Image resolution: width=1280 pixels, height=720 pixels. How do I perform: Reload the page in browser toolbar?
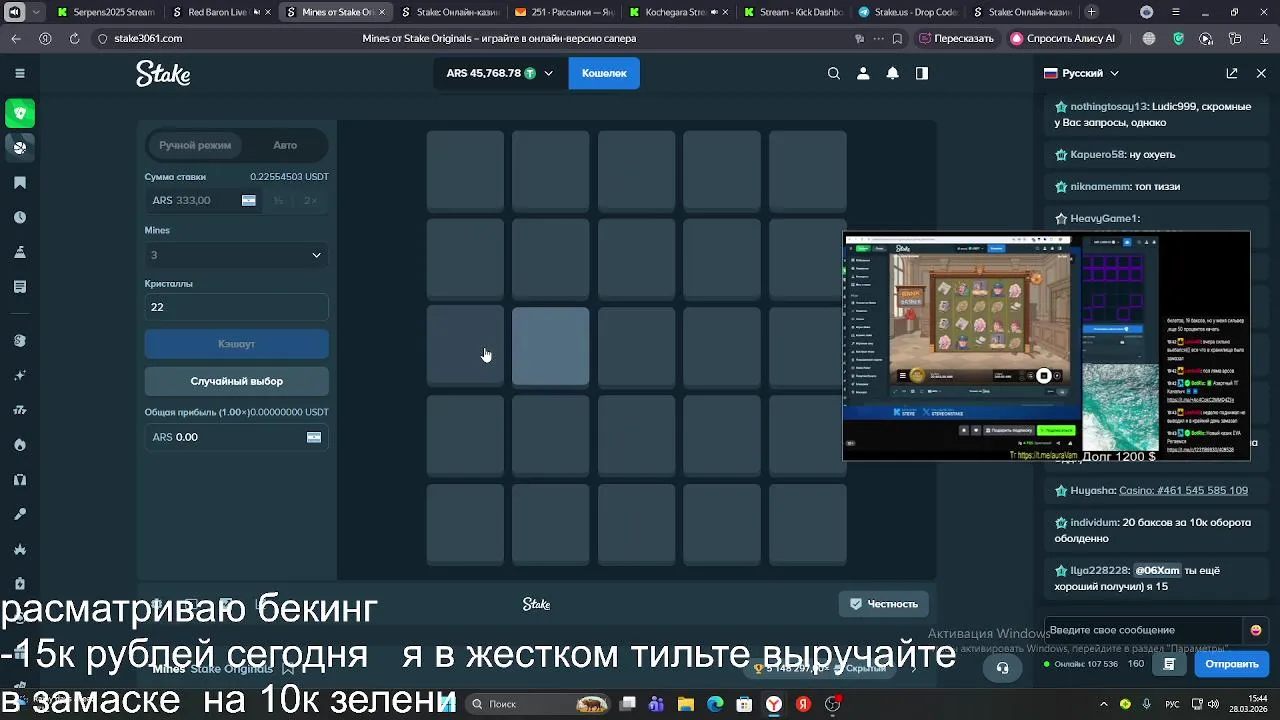pos(74,38)
